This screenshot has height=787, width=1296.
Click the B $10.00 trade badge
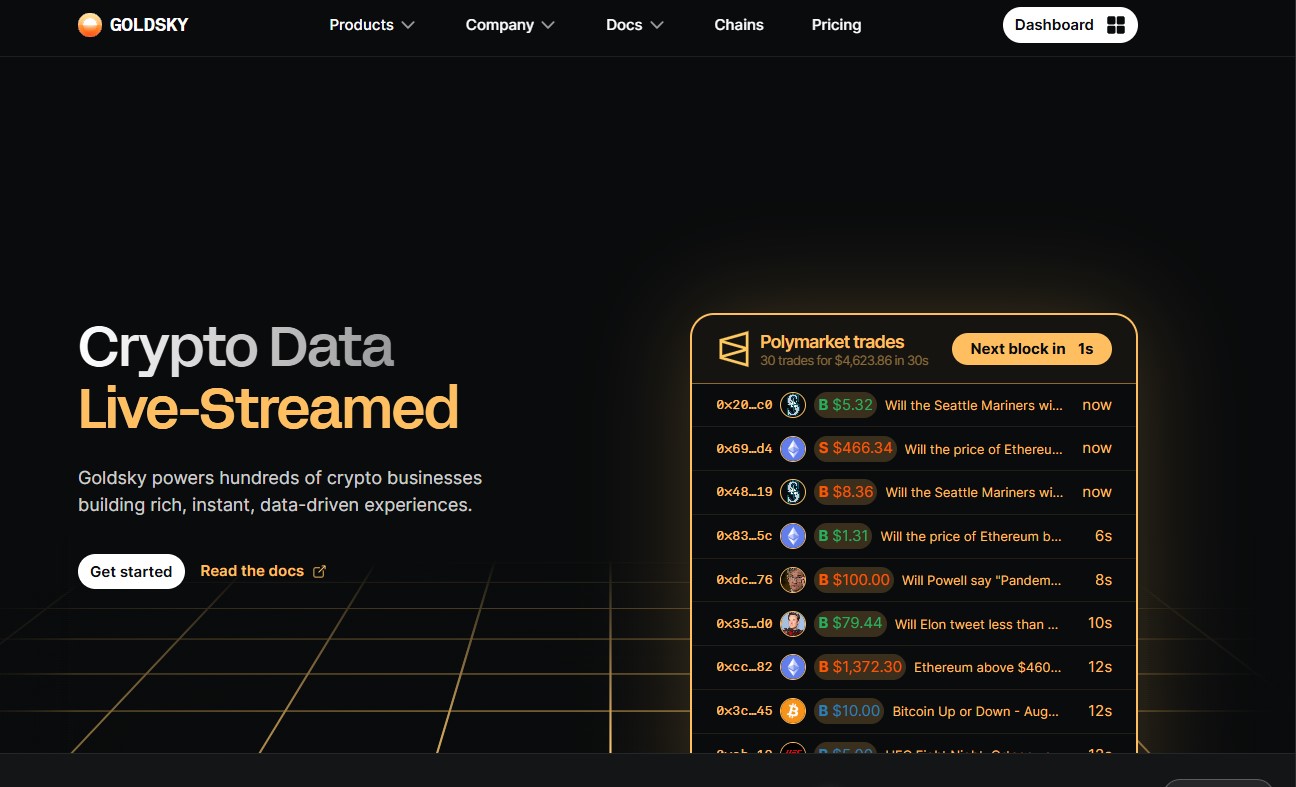coord(849,711)
